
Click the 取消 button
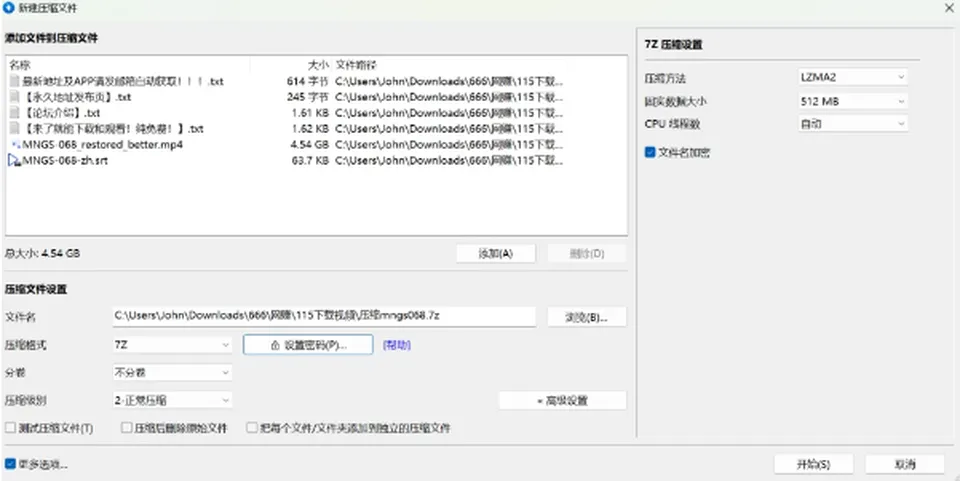click(905, 464)
